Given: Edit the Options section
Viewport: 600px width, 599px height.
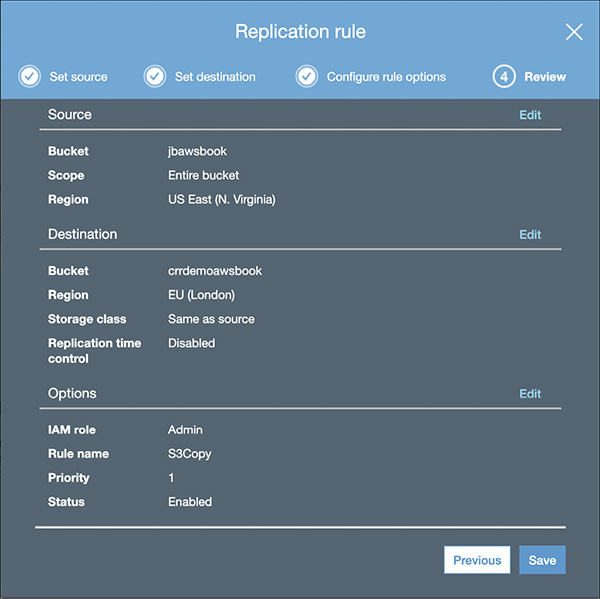Looking at the screenshot, I should click(x=530, y=394).
